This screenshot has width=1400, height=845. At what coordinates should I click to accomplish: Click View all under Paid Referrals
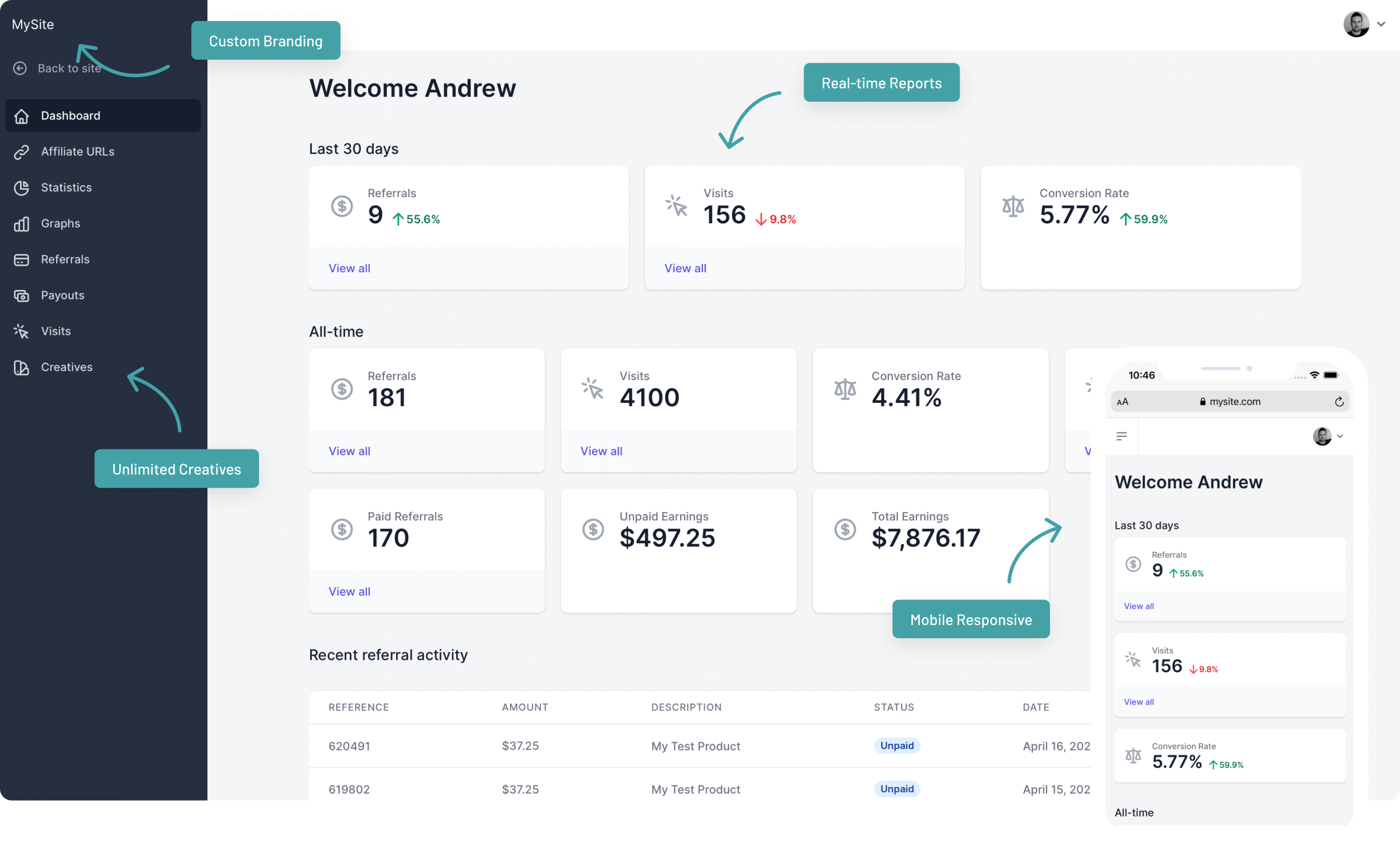(349, 591)
